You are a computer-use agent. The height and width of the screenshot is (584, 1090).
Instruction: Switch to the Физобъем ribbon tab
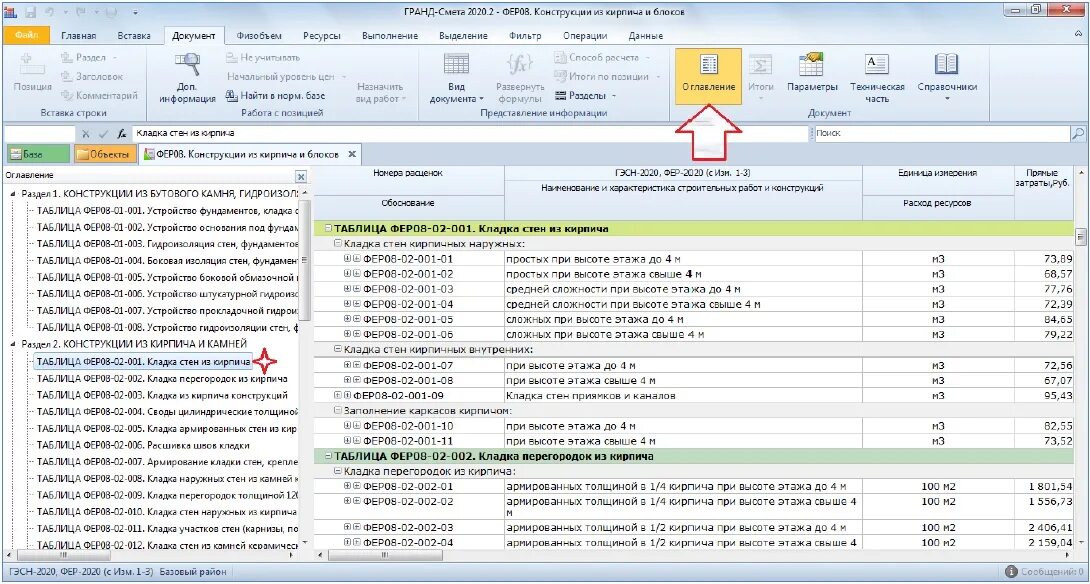[x=257, y=36]
